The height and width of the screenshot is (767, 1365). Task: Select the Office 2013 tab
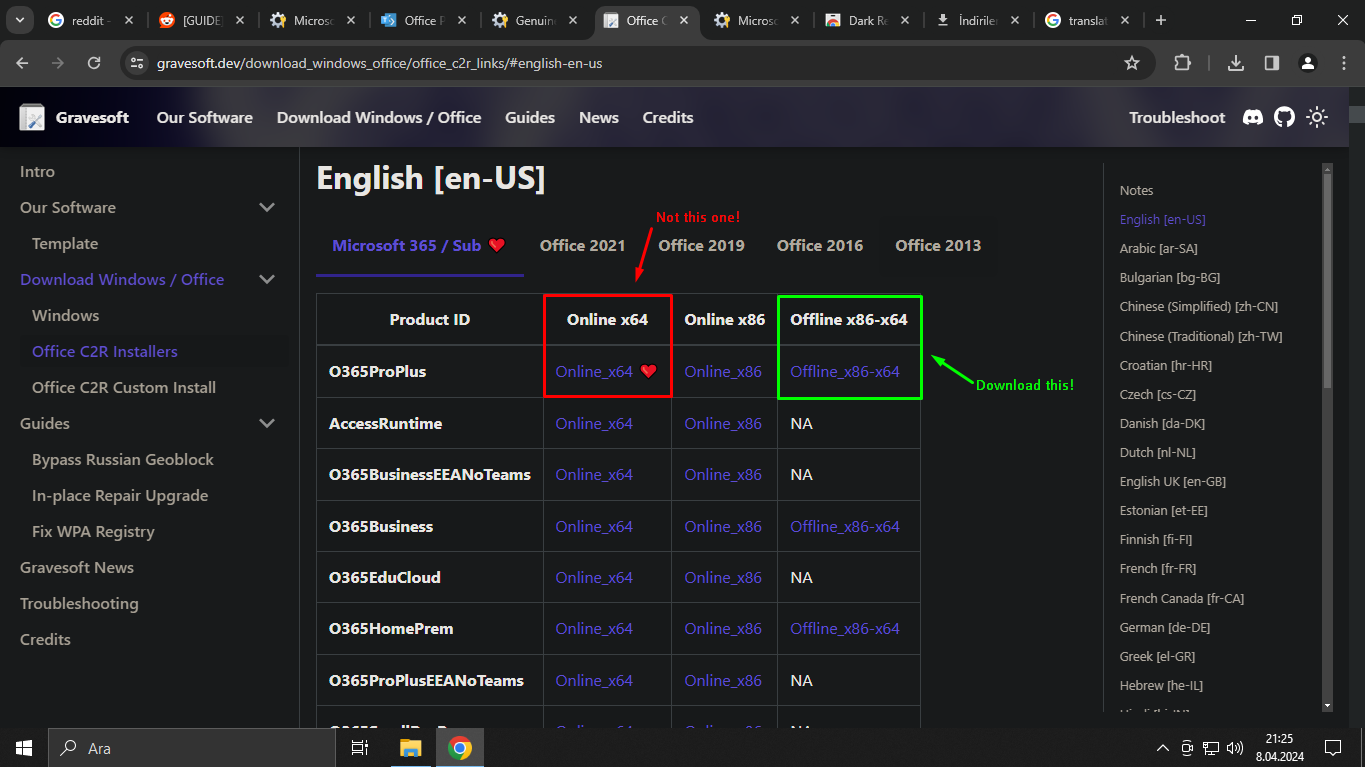[938, 245]
